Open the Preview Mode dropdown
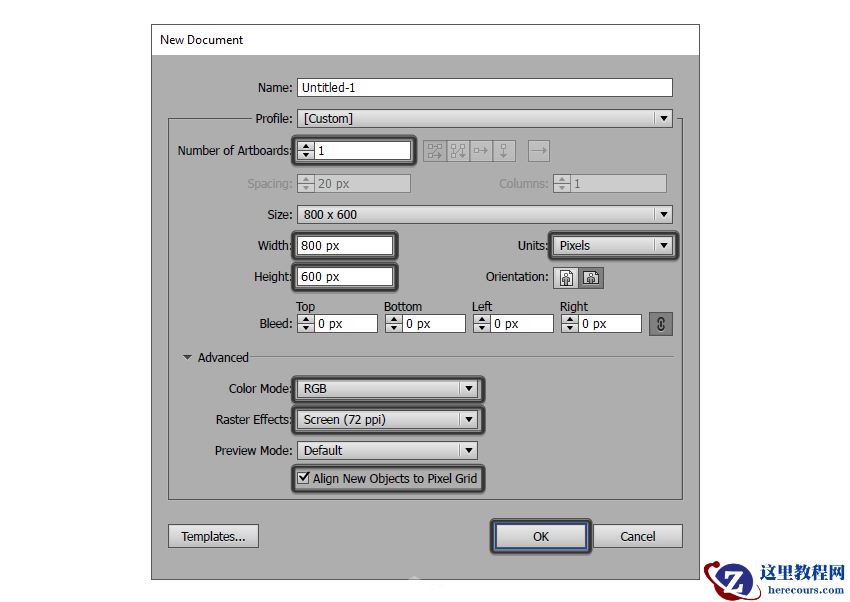This screenshot has height=602, width=850. click(x=387, y=450)
